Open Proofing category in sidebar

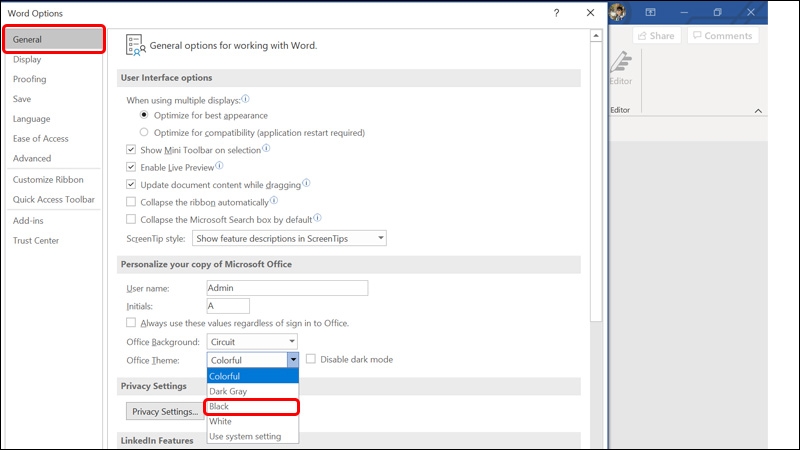(54, 79)
